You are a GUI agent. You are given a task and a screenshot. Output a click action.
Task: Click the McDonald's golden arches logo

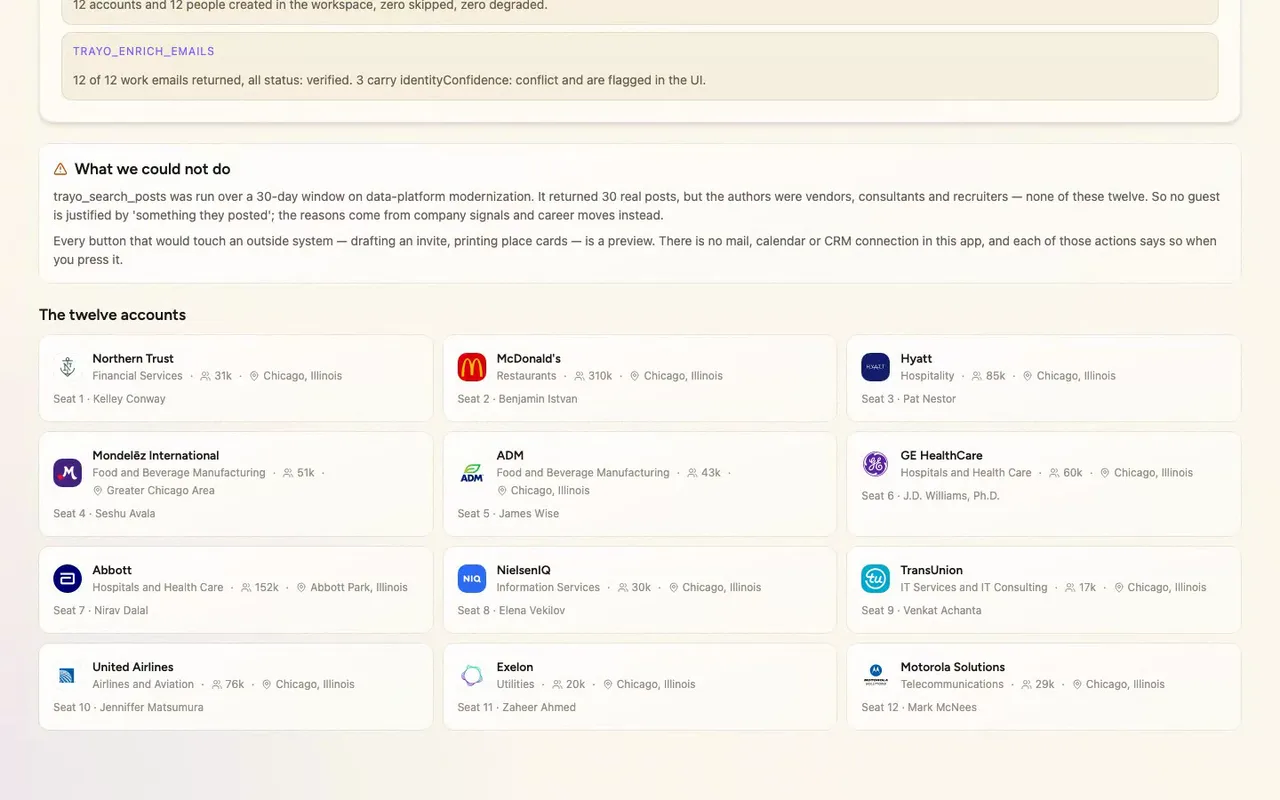pyautogui.click(x=472, y=367)
